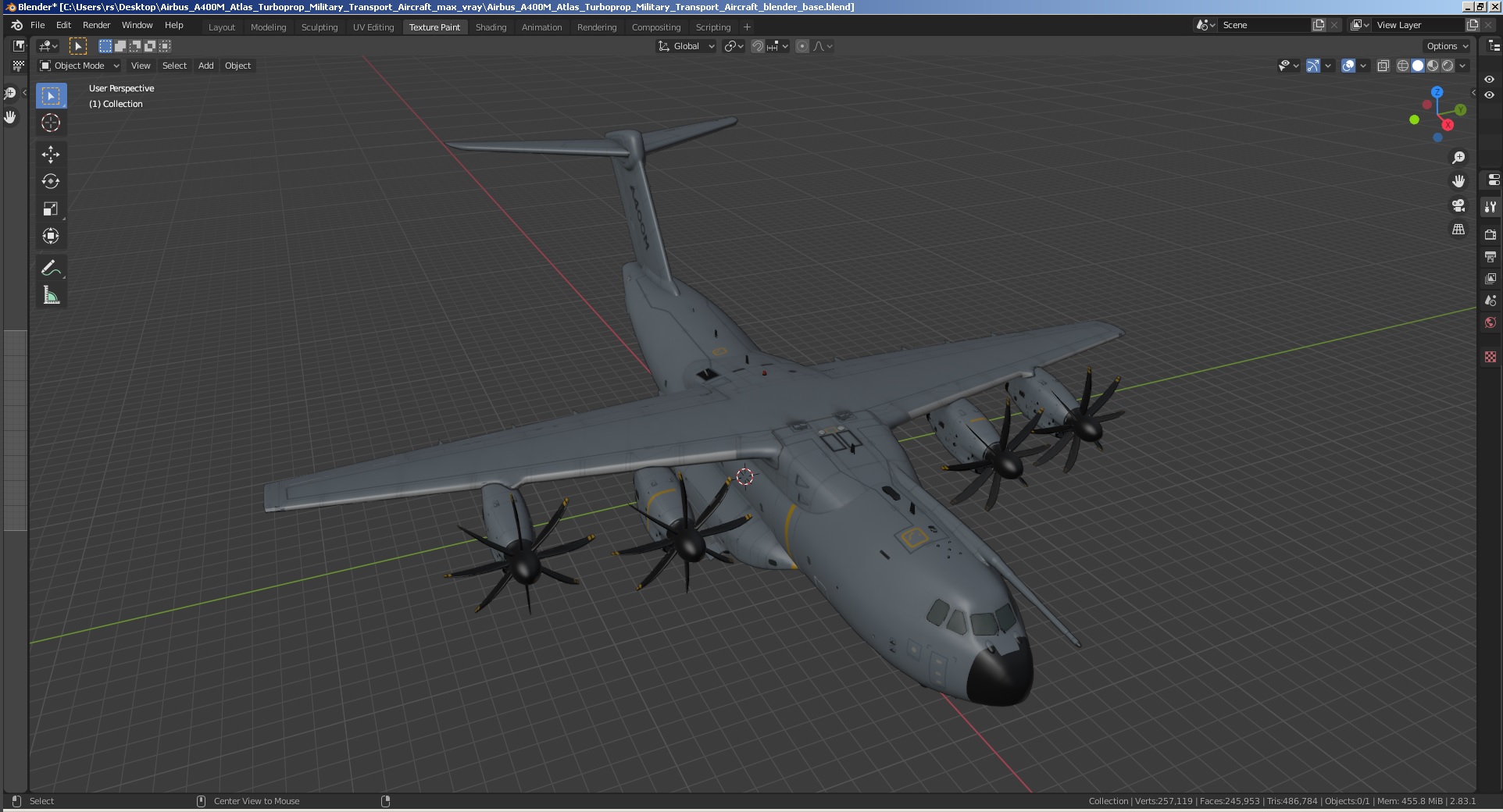Open the pivot point dropdown

tap(734, 46)
